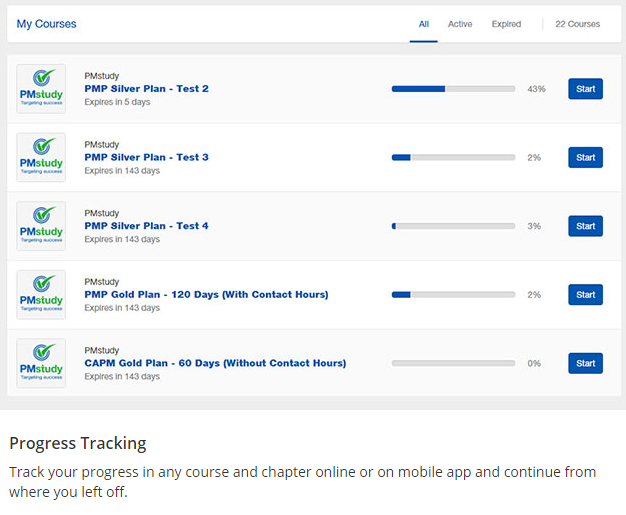Click the 0% progress value
Image resolution: width=626 pixels, height=515 pixels.
[534, 364]
